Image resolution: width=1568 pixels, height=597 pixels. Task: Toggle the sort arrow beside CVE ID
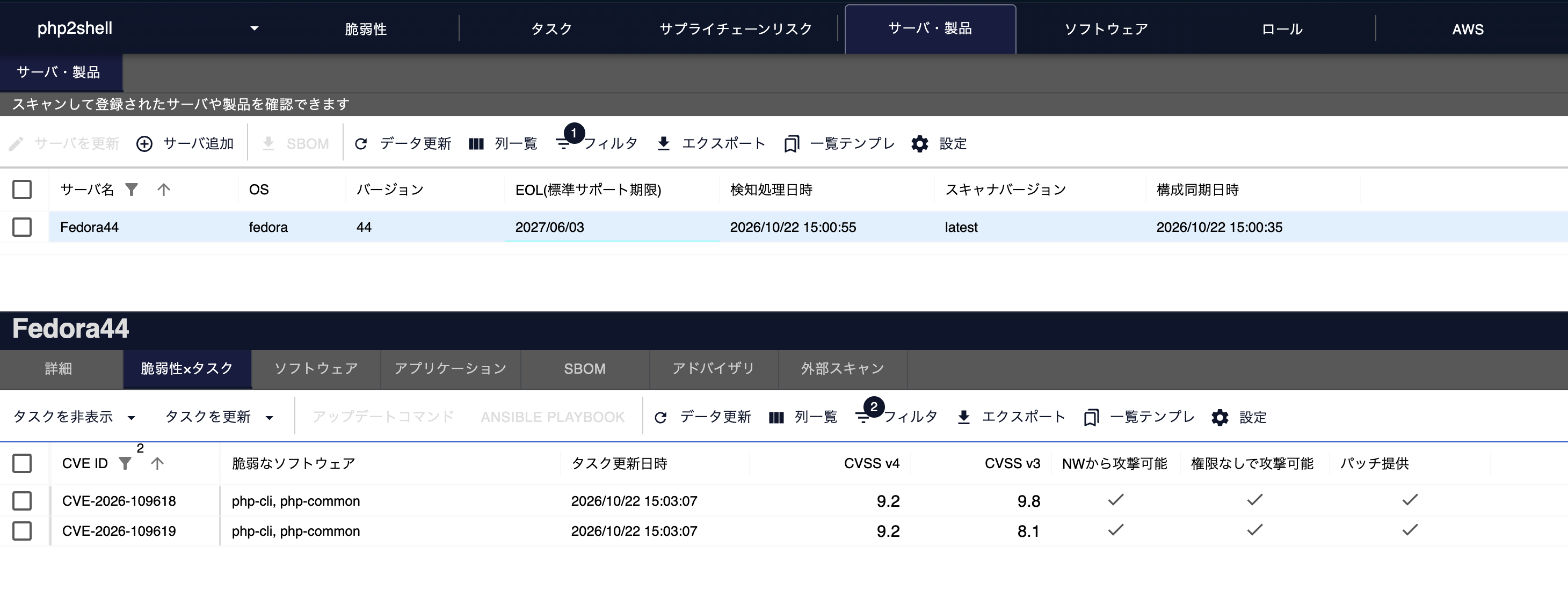(x=157, y=463)
